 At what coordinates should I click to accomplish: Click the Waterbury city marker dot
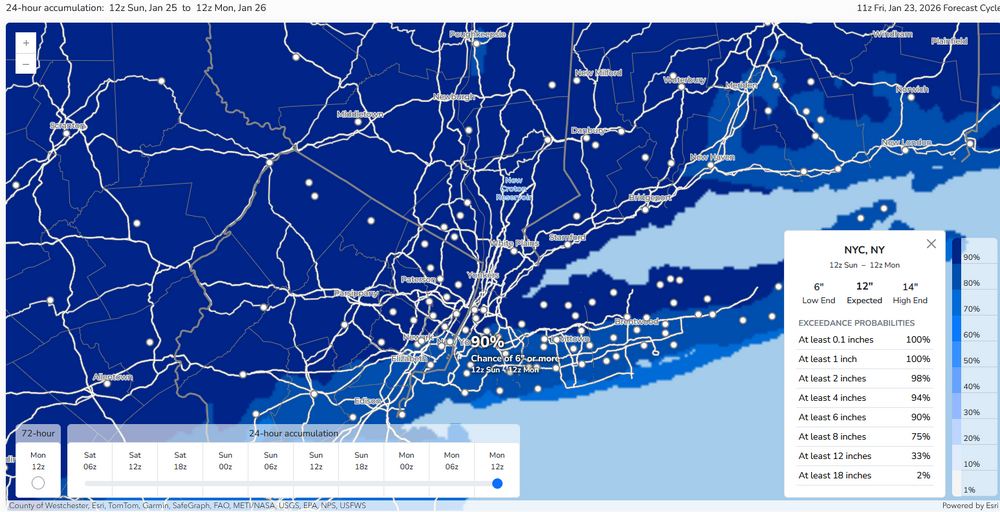pos(681,86)
